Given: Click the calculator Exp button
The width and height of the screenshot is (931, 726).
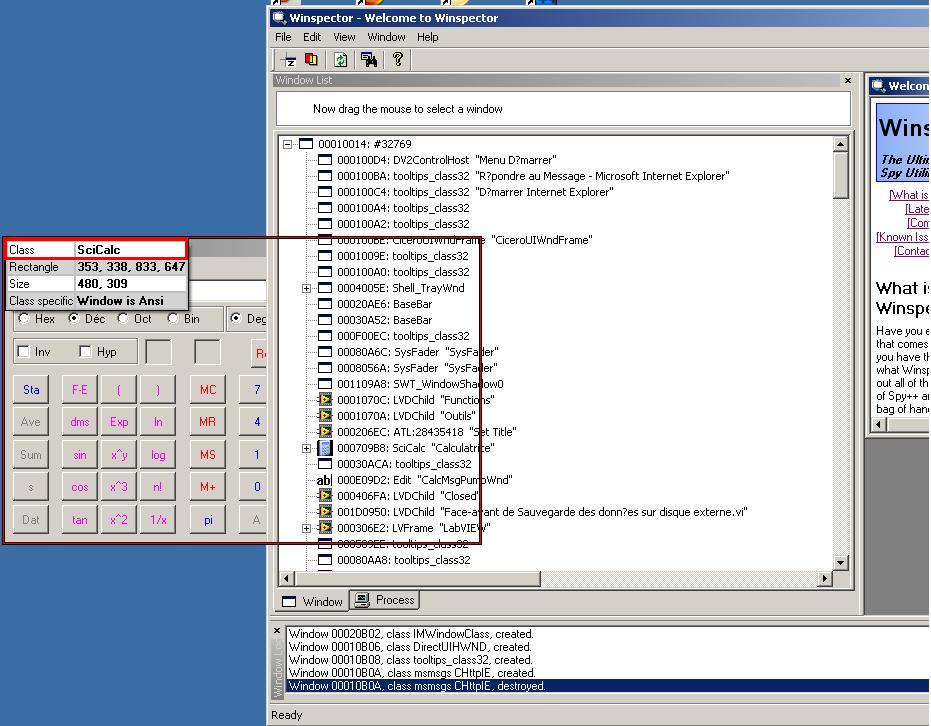Looking at the screenshot, I should pyautogui.click(x=119, y=422).
